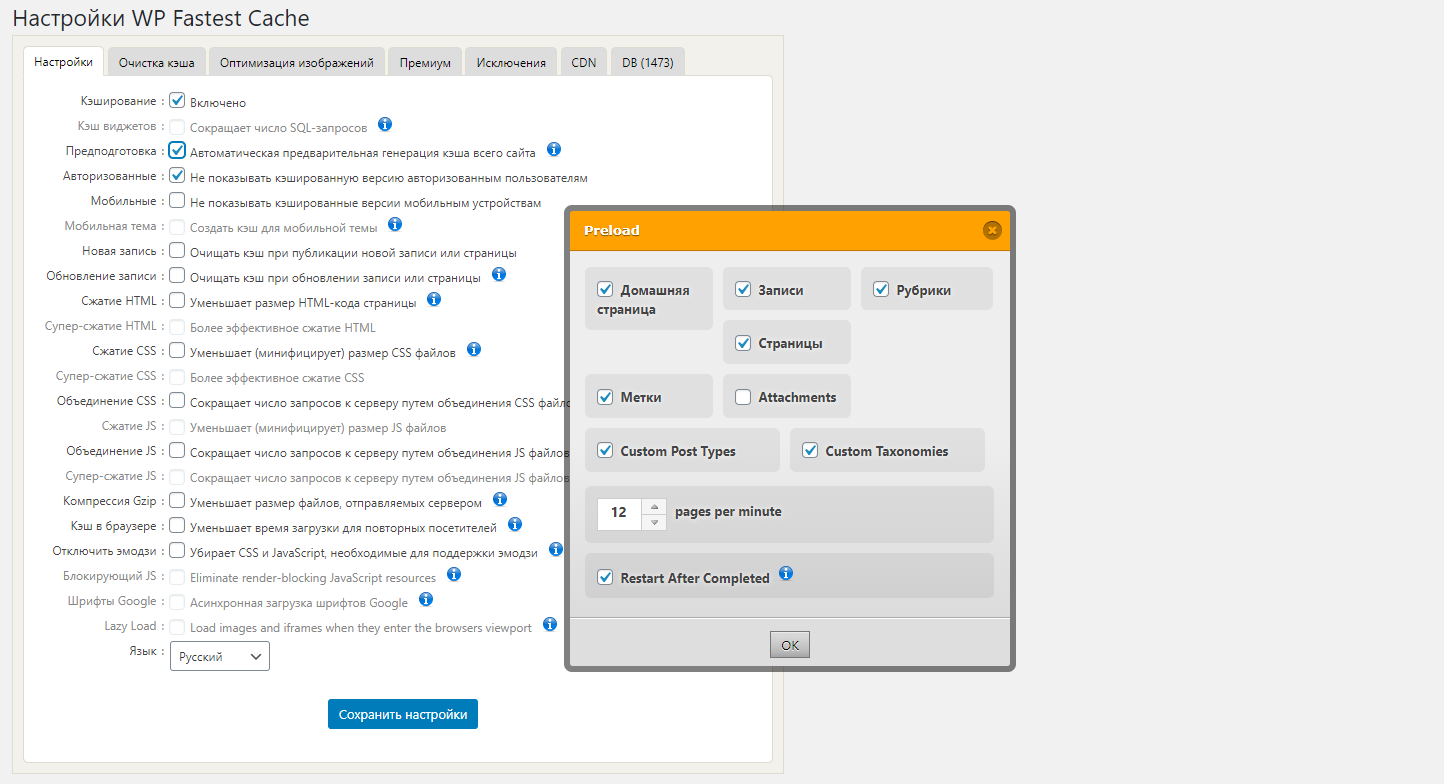
Task: Switch to the Исключения tab
Action: 511,62
